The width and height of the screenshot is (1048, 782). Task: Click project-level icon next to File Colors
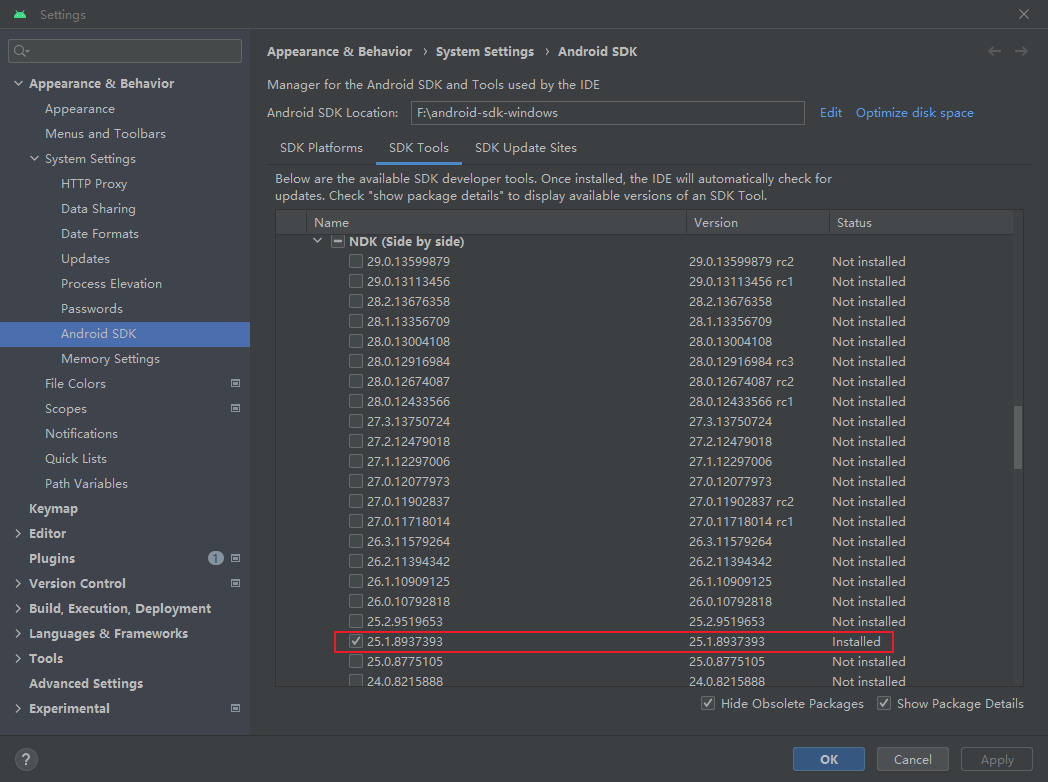[235, 384]
